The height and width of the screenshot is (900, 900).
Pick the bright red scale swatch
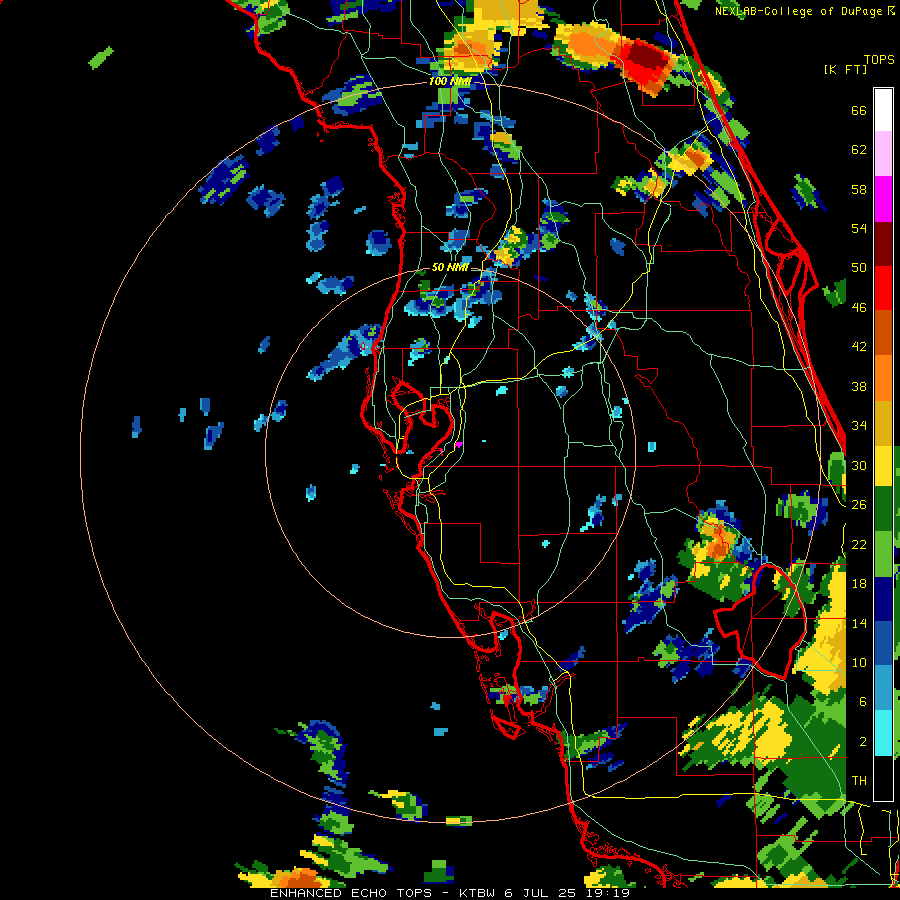tap(883, 289)
